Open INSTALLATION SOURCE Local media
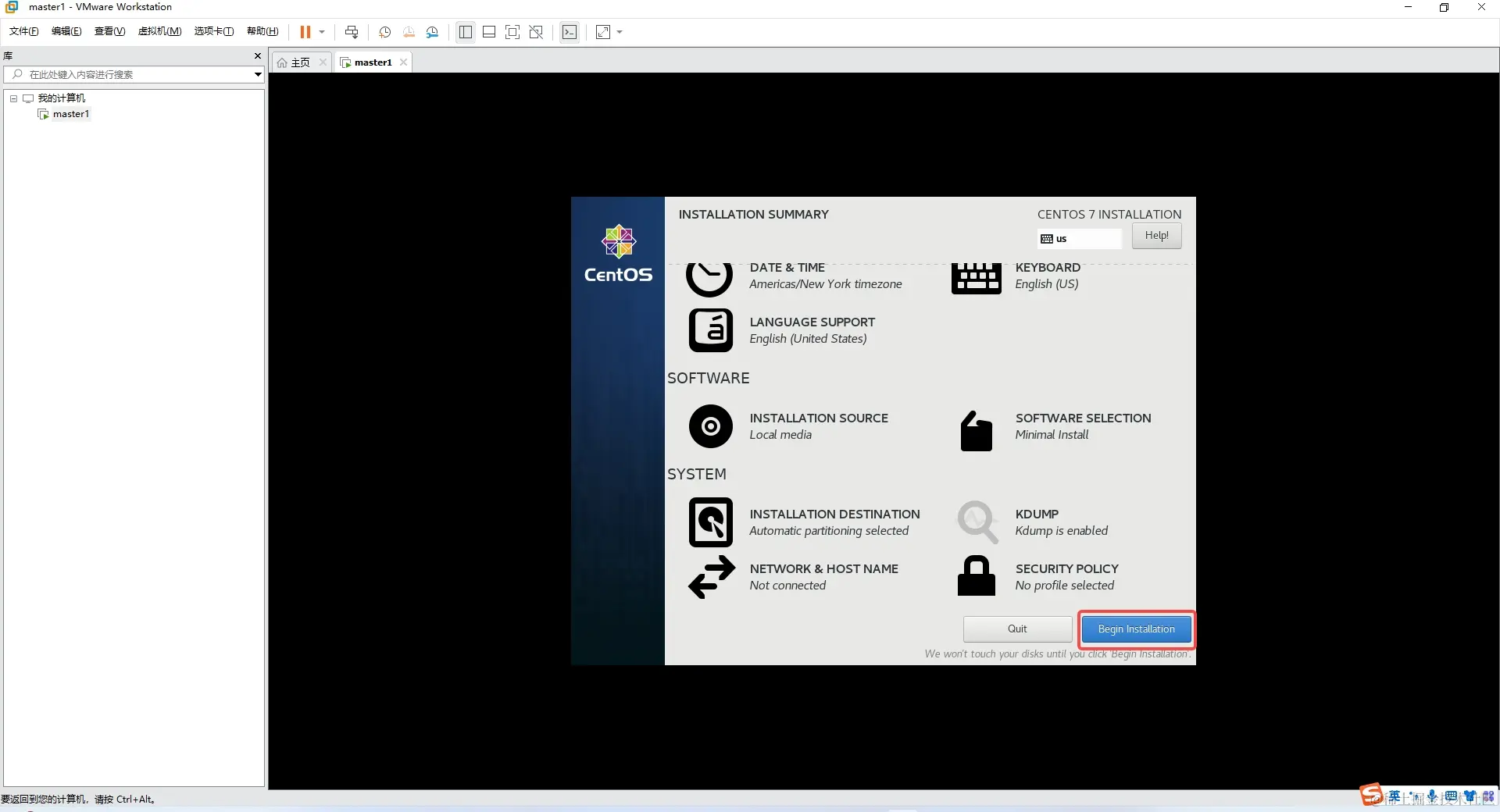Image resolution: width=1500 pixels, height=812 pixels. (x=819, y=426)
